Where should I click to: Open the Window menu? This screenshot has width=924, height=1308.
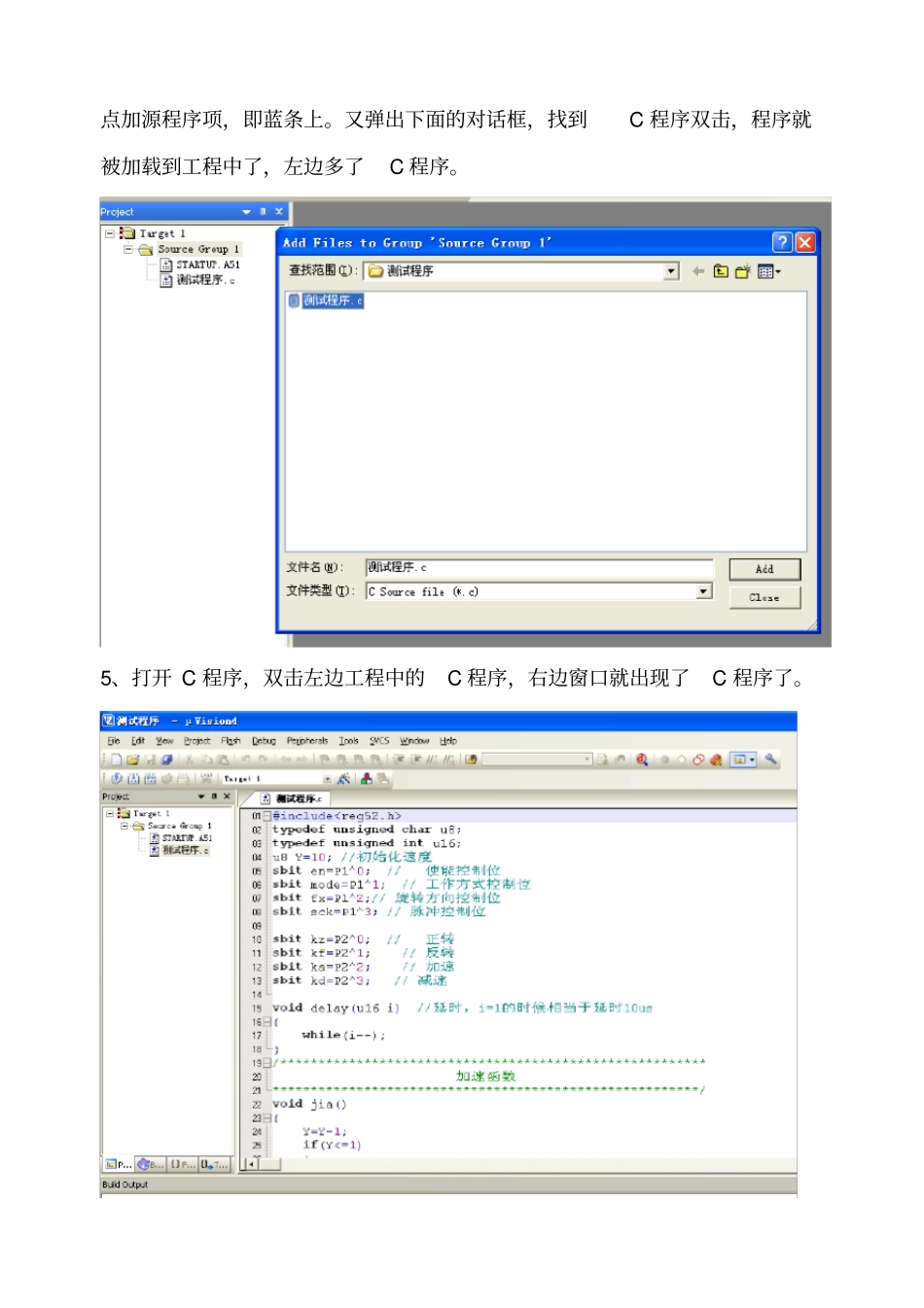pos(414,741)
